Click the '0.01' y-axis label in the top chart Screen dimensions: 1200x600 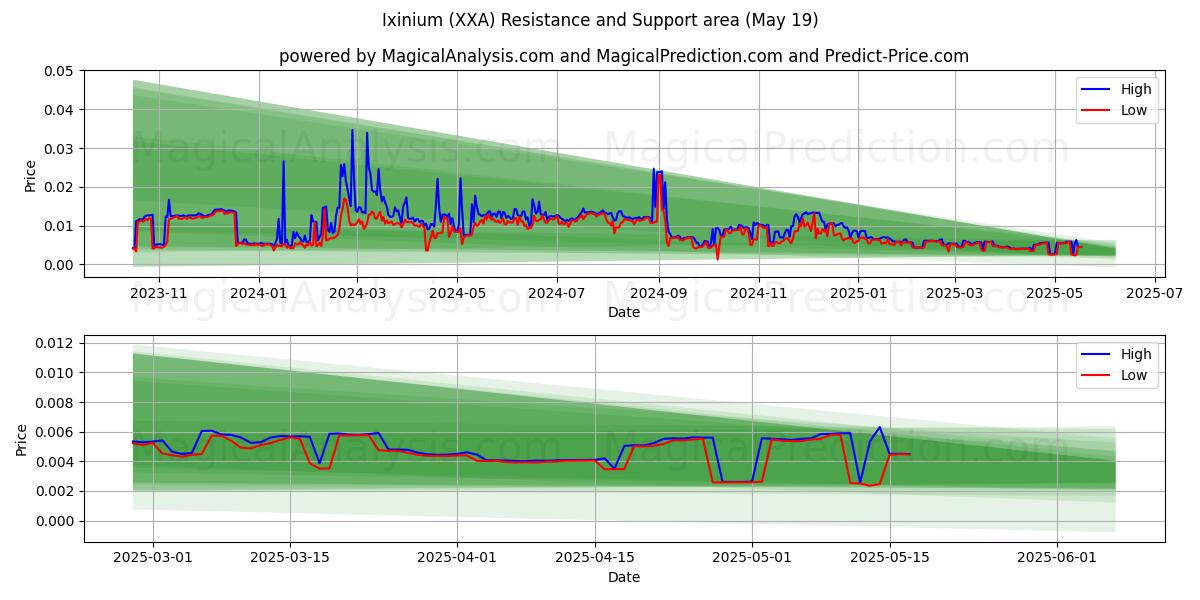(x=59, y=226)
